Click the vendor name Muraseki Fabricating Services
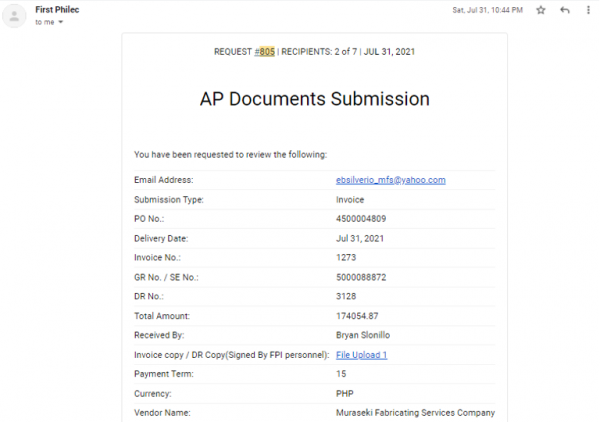 pos(415,413)
